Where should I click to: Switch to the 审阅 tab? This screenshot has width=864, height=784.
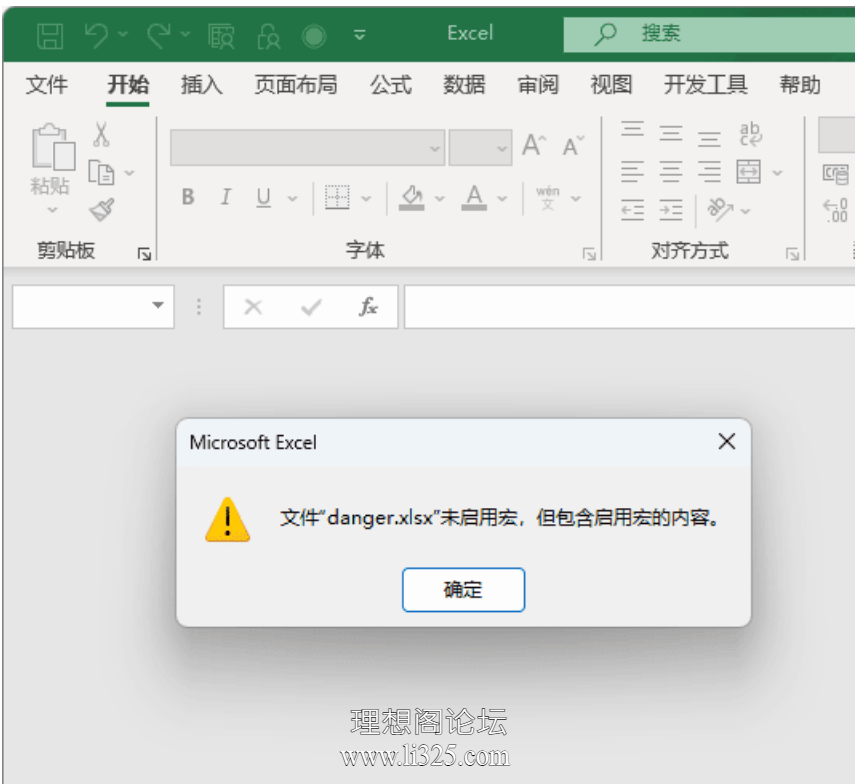coord(538,85)
